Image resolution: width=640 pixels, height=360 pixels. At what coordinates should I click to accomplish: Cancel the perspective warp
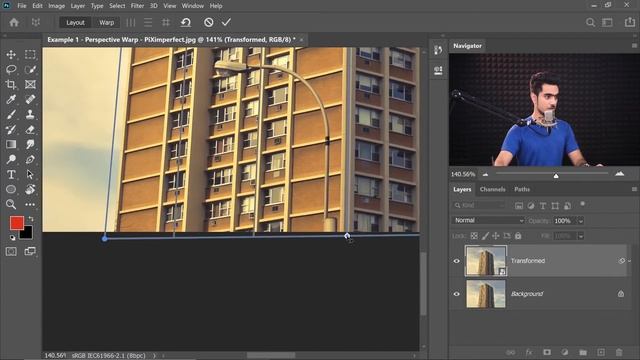point(209,22)
